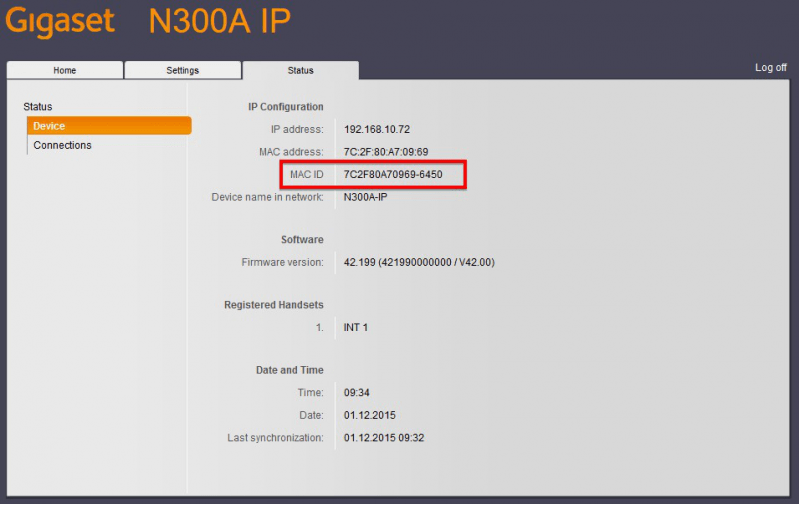Click the Status sidebar heading
Viewport: 799px width, 505px height.
click(38, 107)
